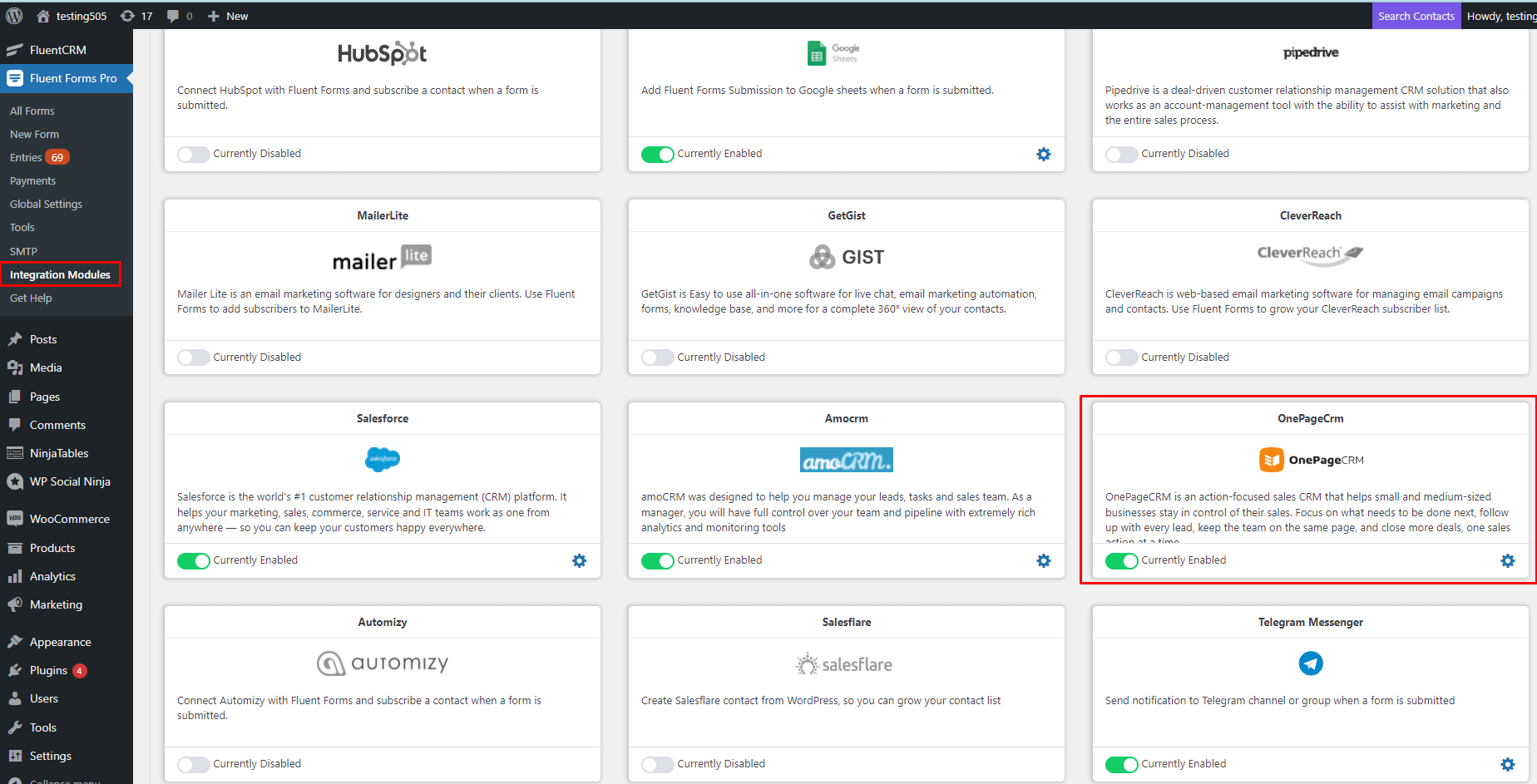
Task: Disable the Google Sheets integration toggle
Action: [657, 154]
